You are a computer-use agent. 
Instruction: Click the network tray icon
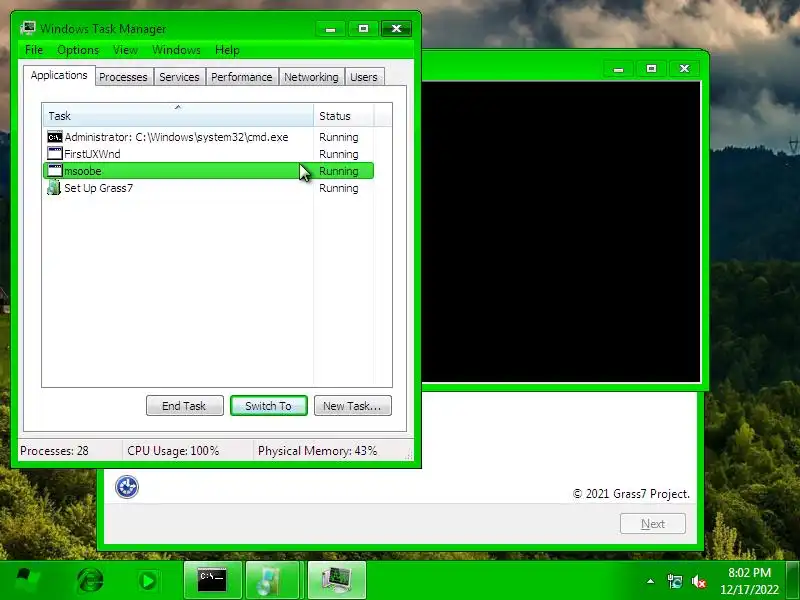[x=674, y=581]
